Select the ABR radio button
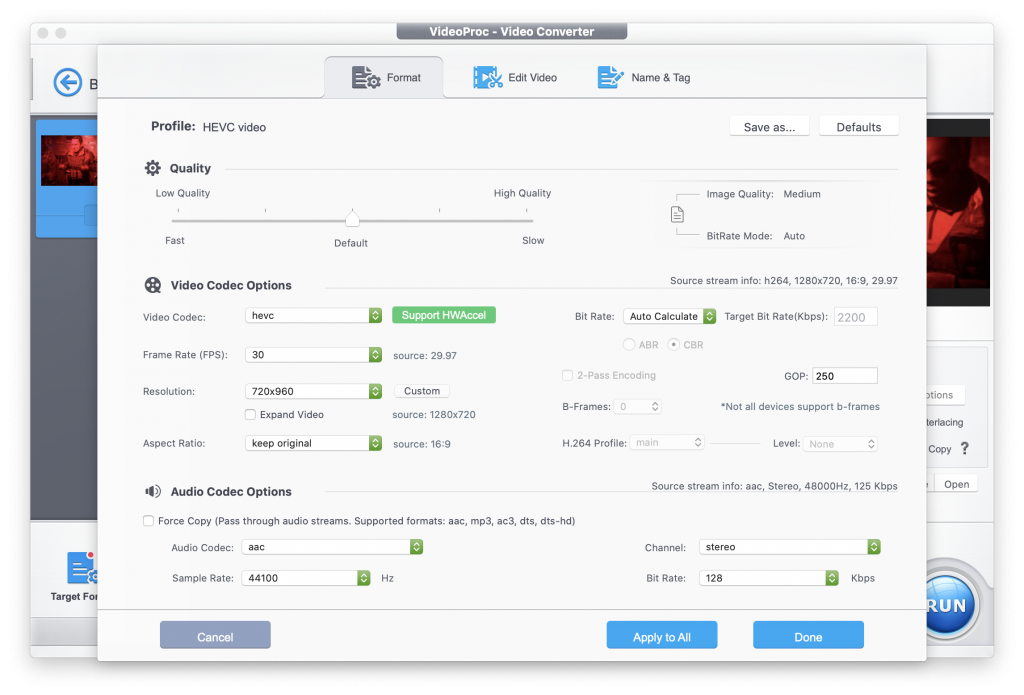Screen dimensions: 1024x695 (x=629, y=344)
